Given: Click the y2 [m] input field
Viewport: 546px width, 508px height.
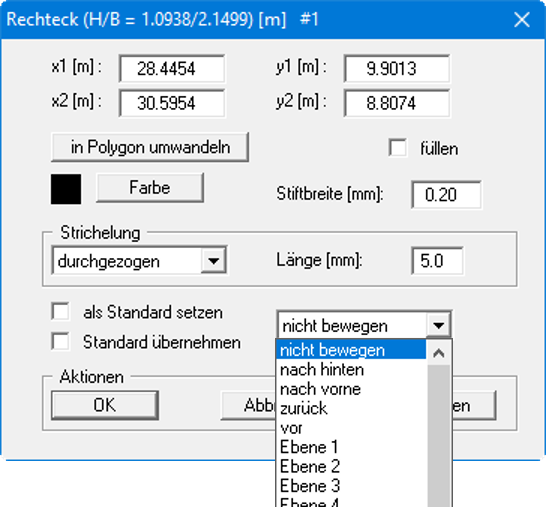Looking at the screenshot, I should tap(397, 103).
